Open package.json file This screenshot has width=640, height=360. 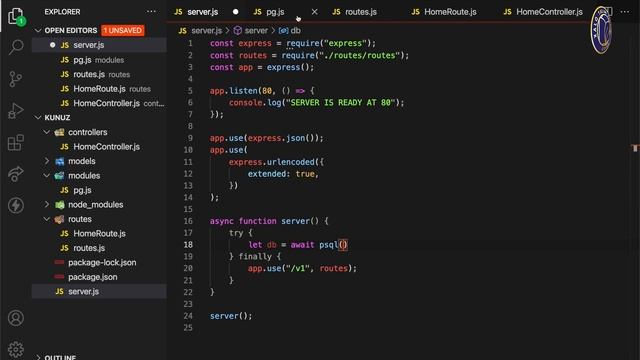point(99,277)
